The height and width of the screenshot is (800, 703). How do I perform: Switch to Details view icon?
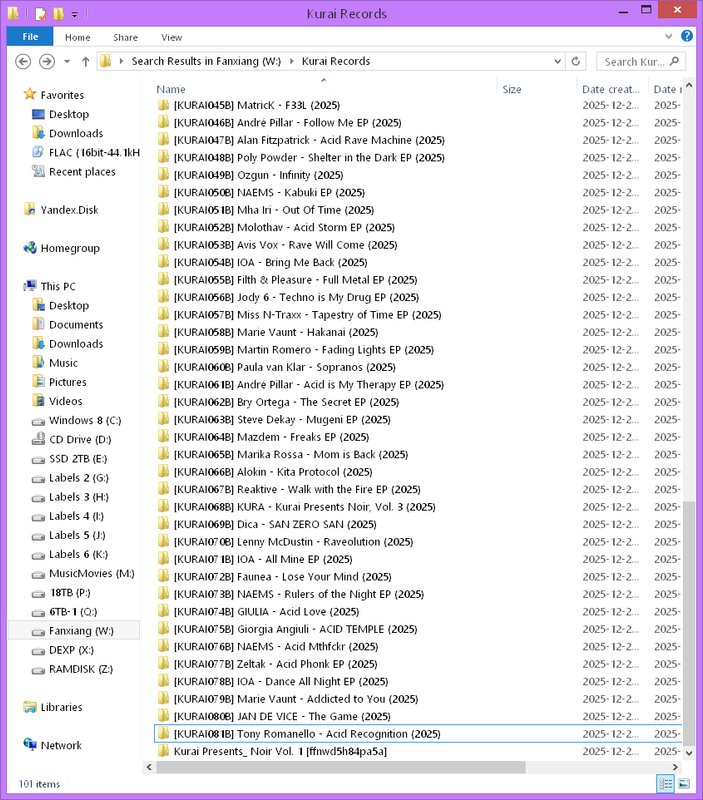(665, 783)
